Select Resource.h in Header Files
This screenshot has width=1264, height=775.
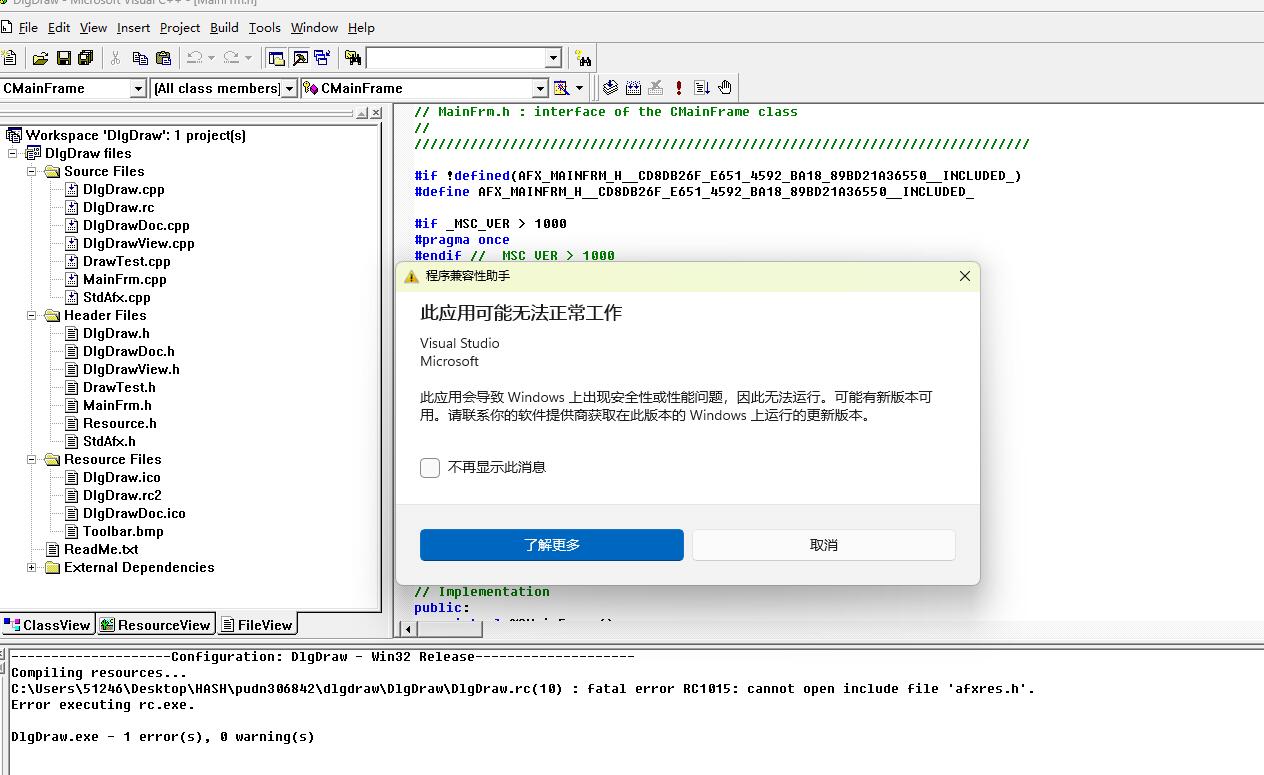(119, 423)
